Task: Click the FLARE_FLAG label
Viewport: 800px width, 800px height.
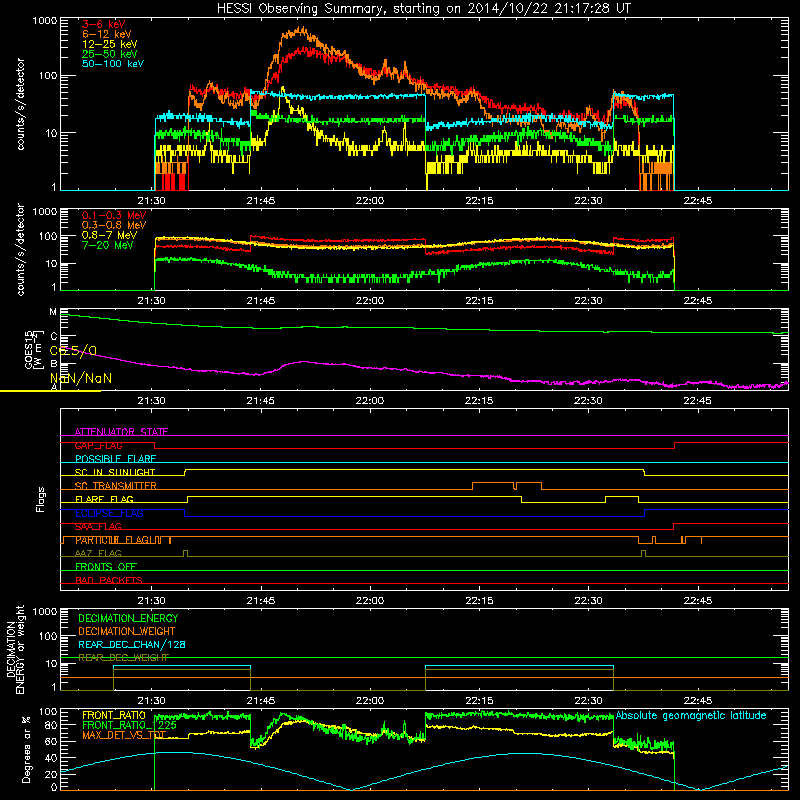Action: point(104,499)
